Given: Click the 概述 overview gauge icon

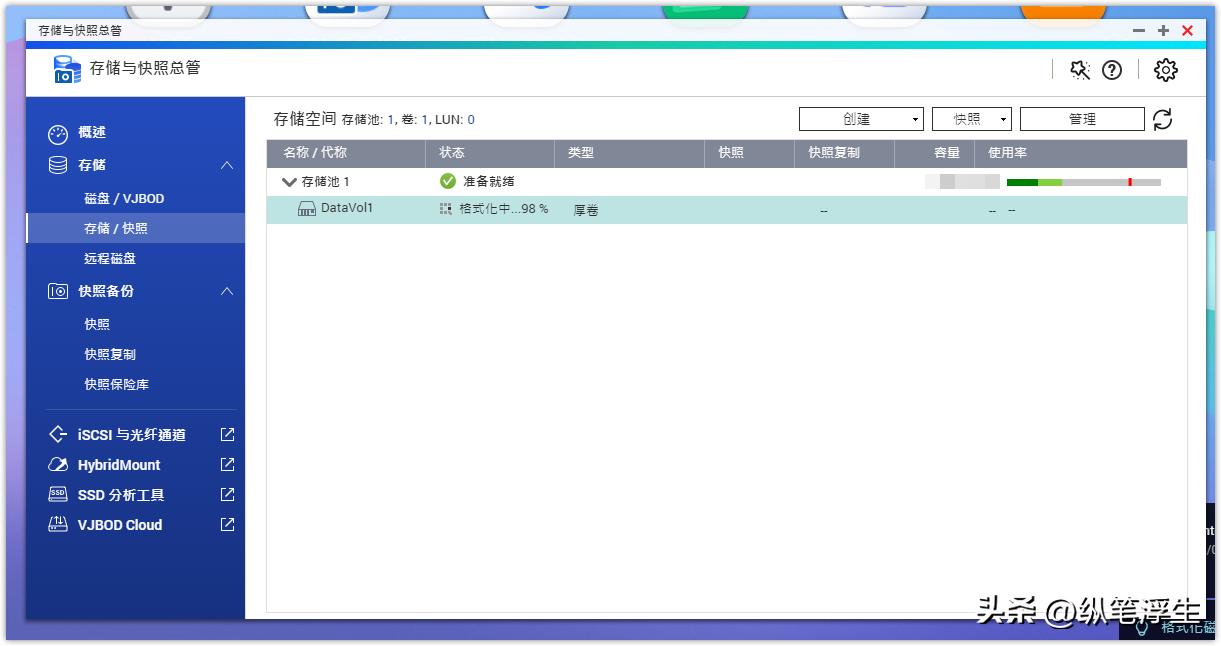Looking at the screenshot, I should [x=58, y=133].
